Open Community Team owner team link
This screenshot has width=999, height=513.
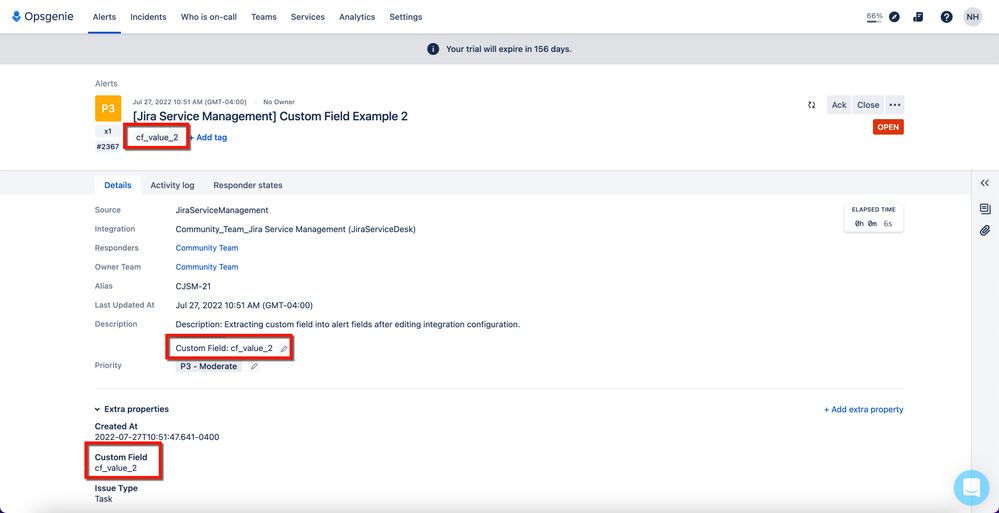206,267
